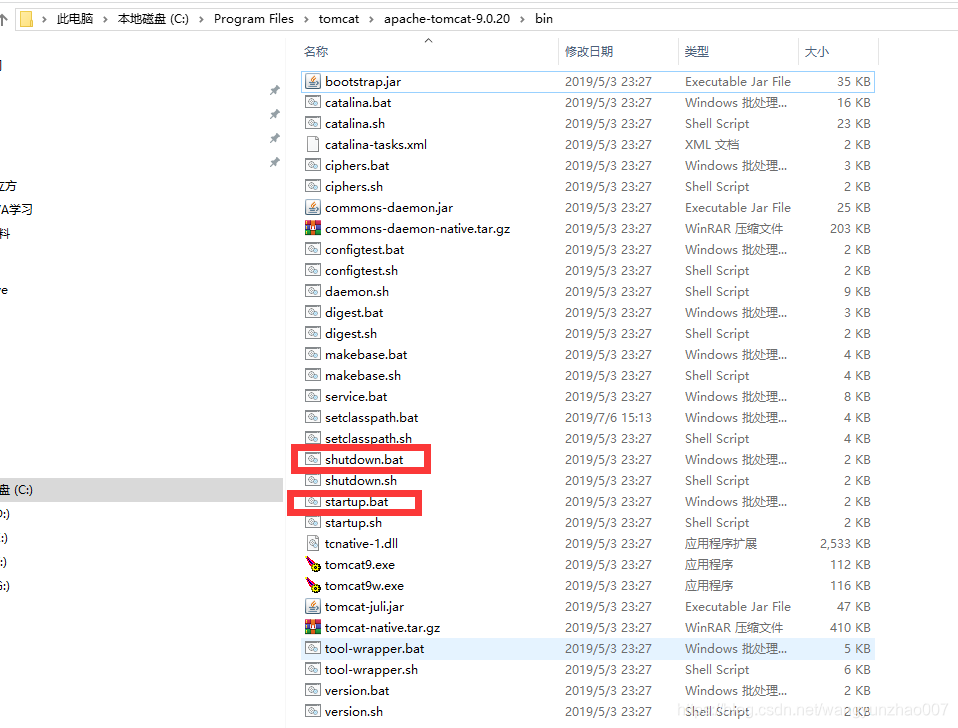Click the 116 KB size cell
Screen dimensions: 958x728
coord(850,585)
